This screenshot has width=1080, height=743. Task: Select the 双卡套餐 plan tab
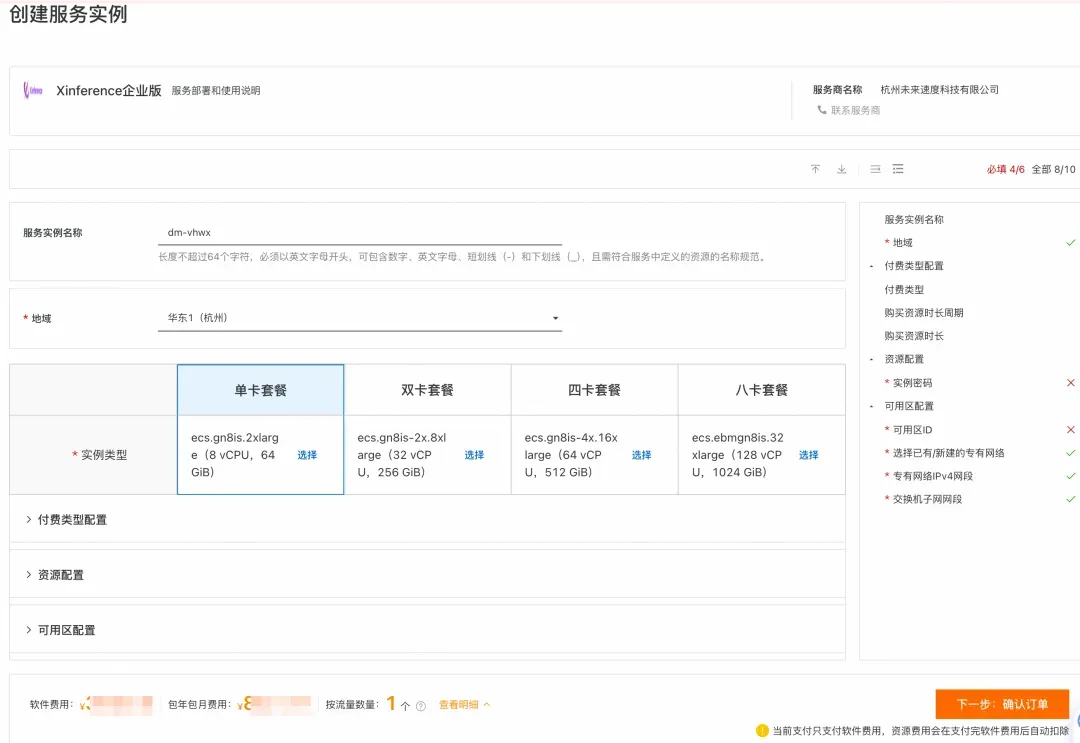(427, 390)
